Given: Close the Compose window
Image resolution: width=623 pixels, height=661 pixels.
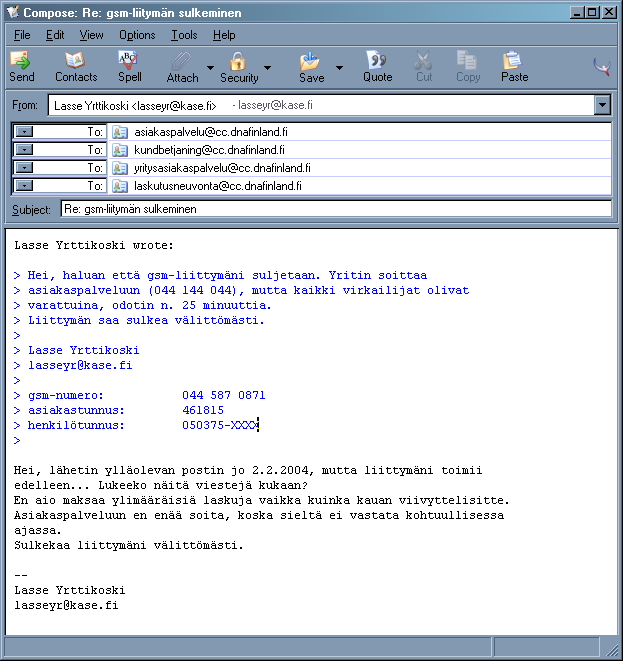Looking at the screenshot, I should click(609, 12).
